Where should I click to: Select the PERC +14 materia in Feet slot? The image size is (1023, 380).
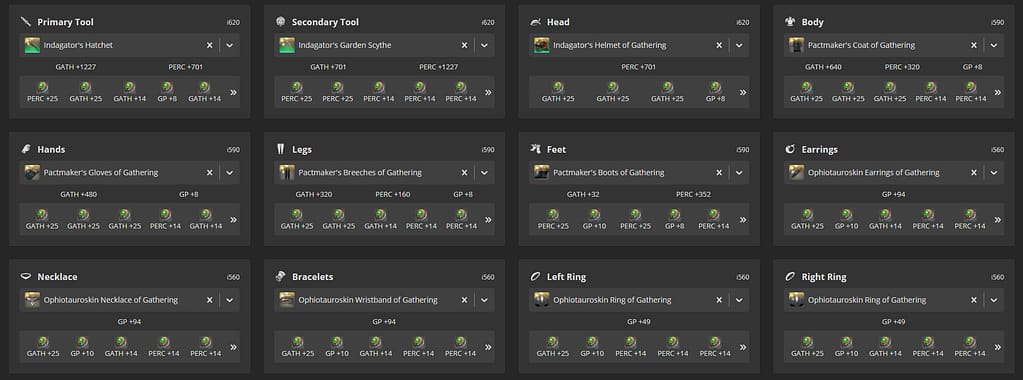(x=714, y=219)
